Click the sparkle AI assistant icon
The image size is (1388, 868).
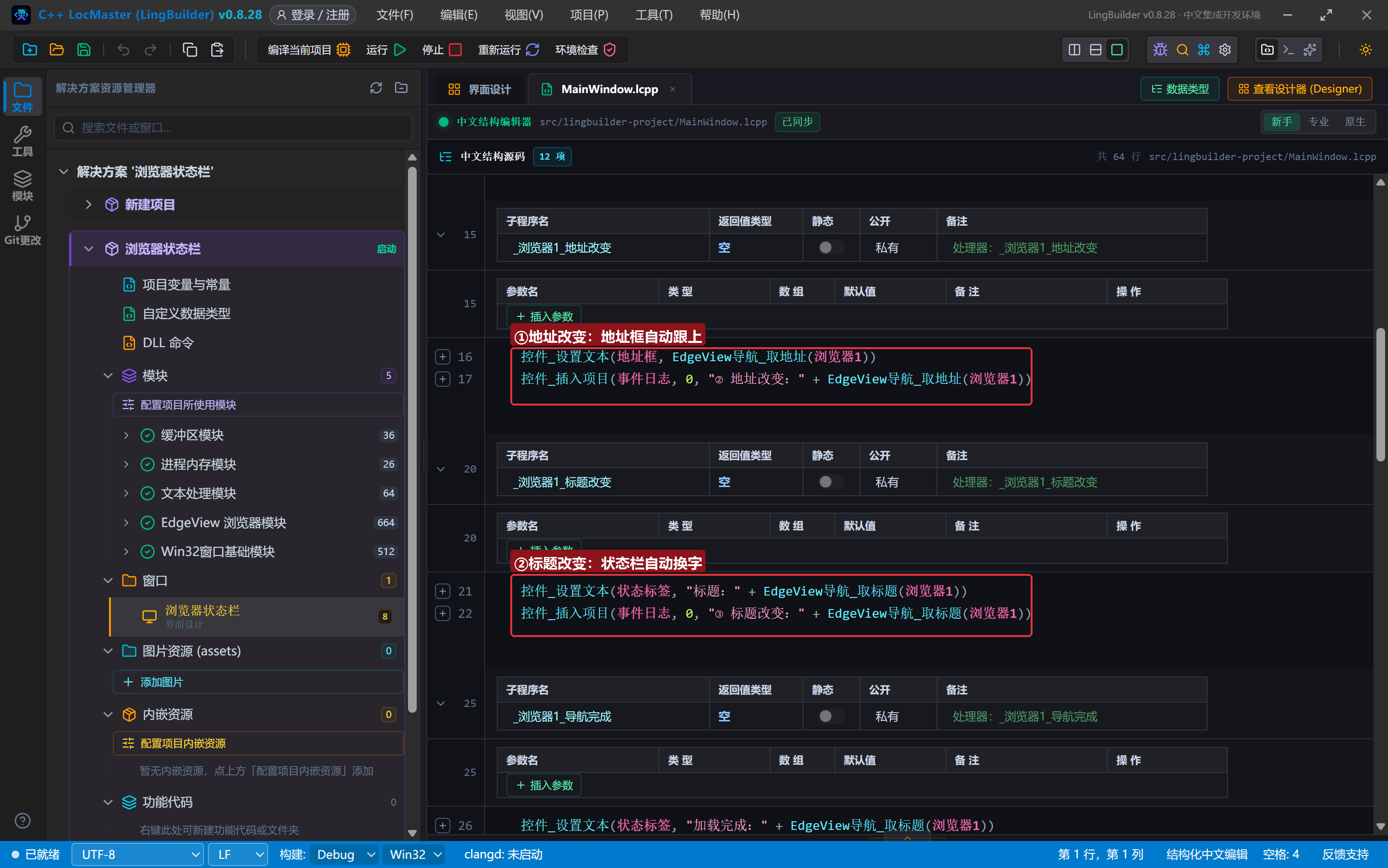[1310, 50]
